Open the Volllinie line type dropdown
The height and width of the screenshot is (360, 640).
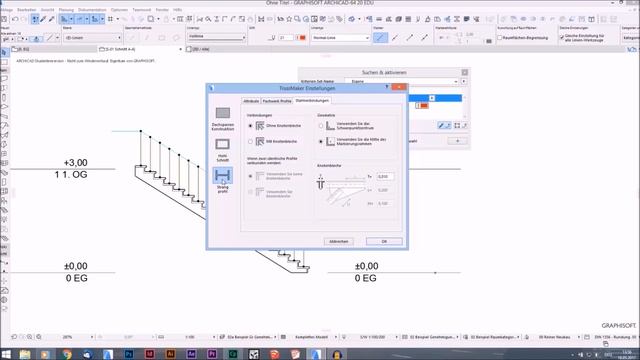coord(216,37)
